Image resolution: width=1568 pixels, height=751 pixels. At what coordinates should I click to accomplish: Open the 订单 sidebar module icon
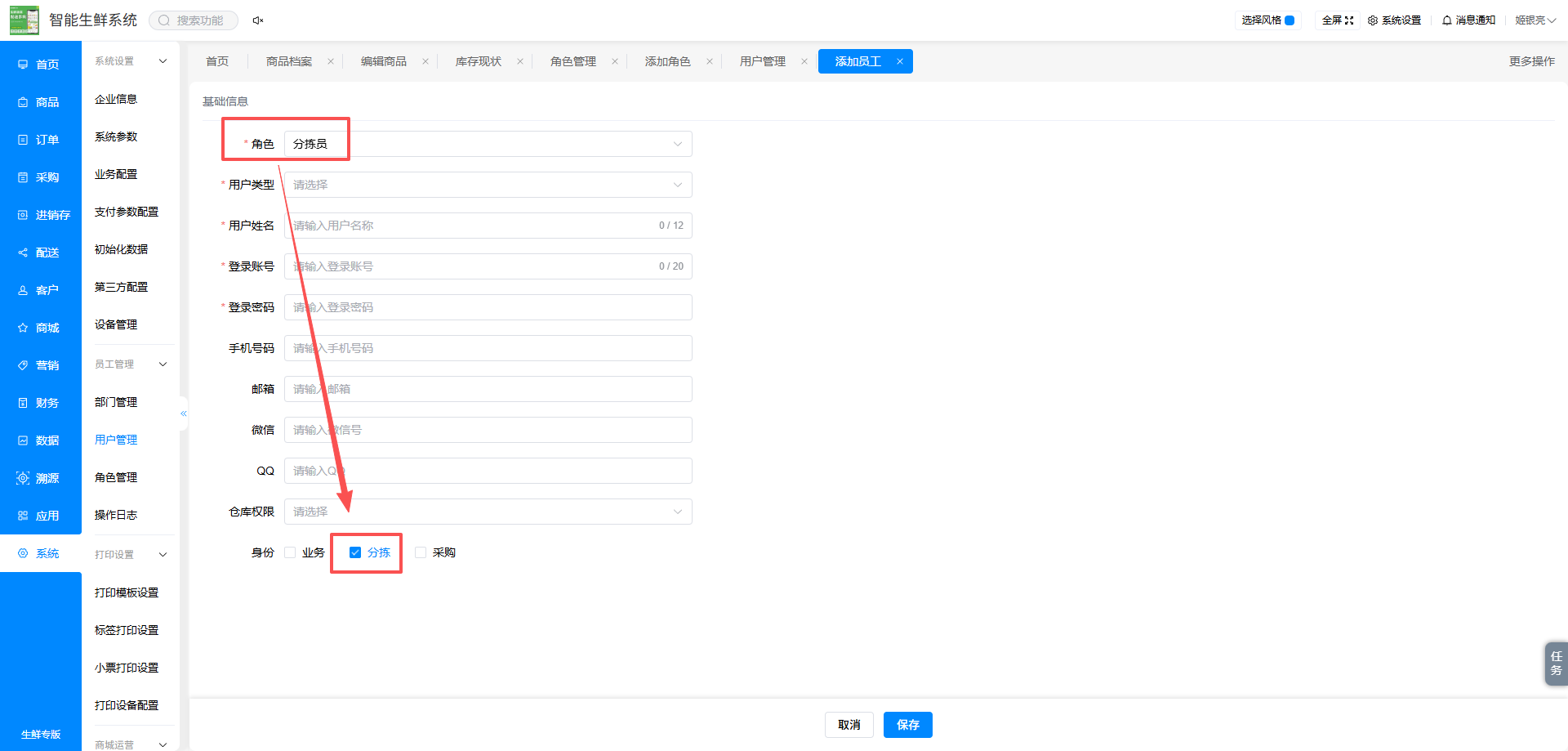pyautogui.click(x=23, y=140)
